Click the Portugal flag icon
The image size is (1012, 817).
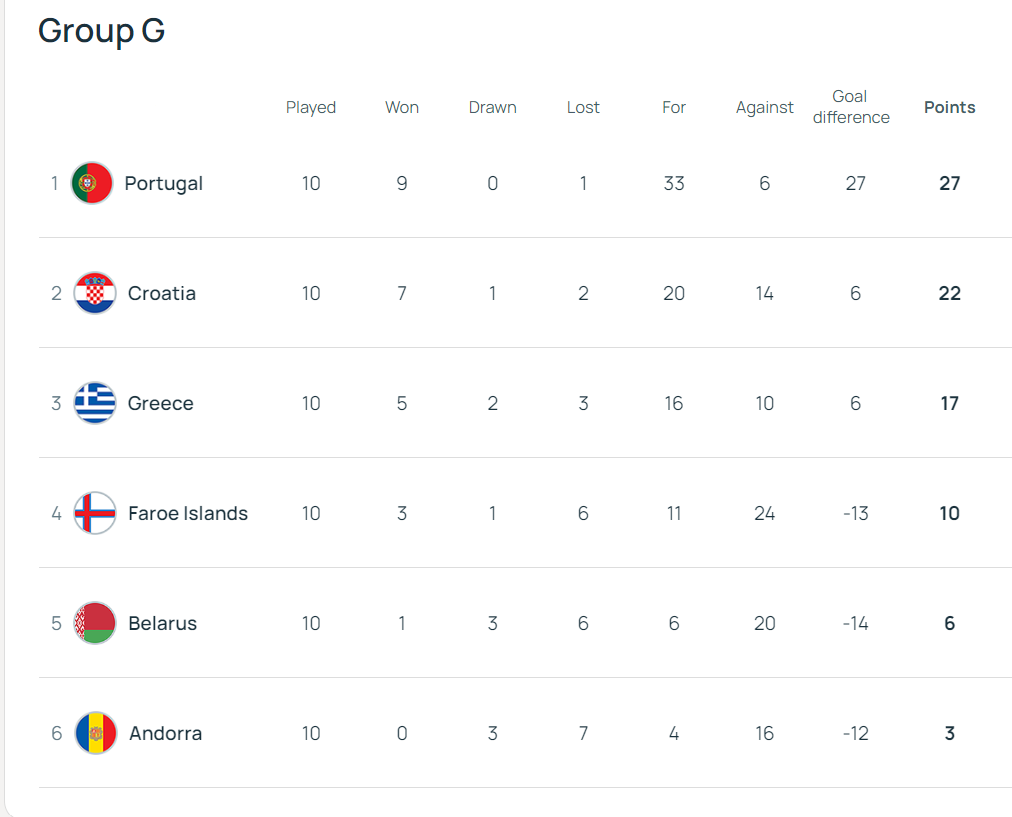click(x=92, y=183)
